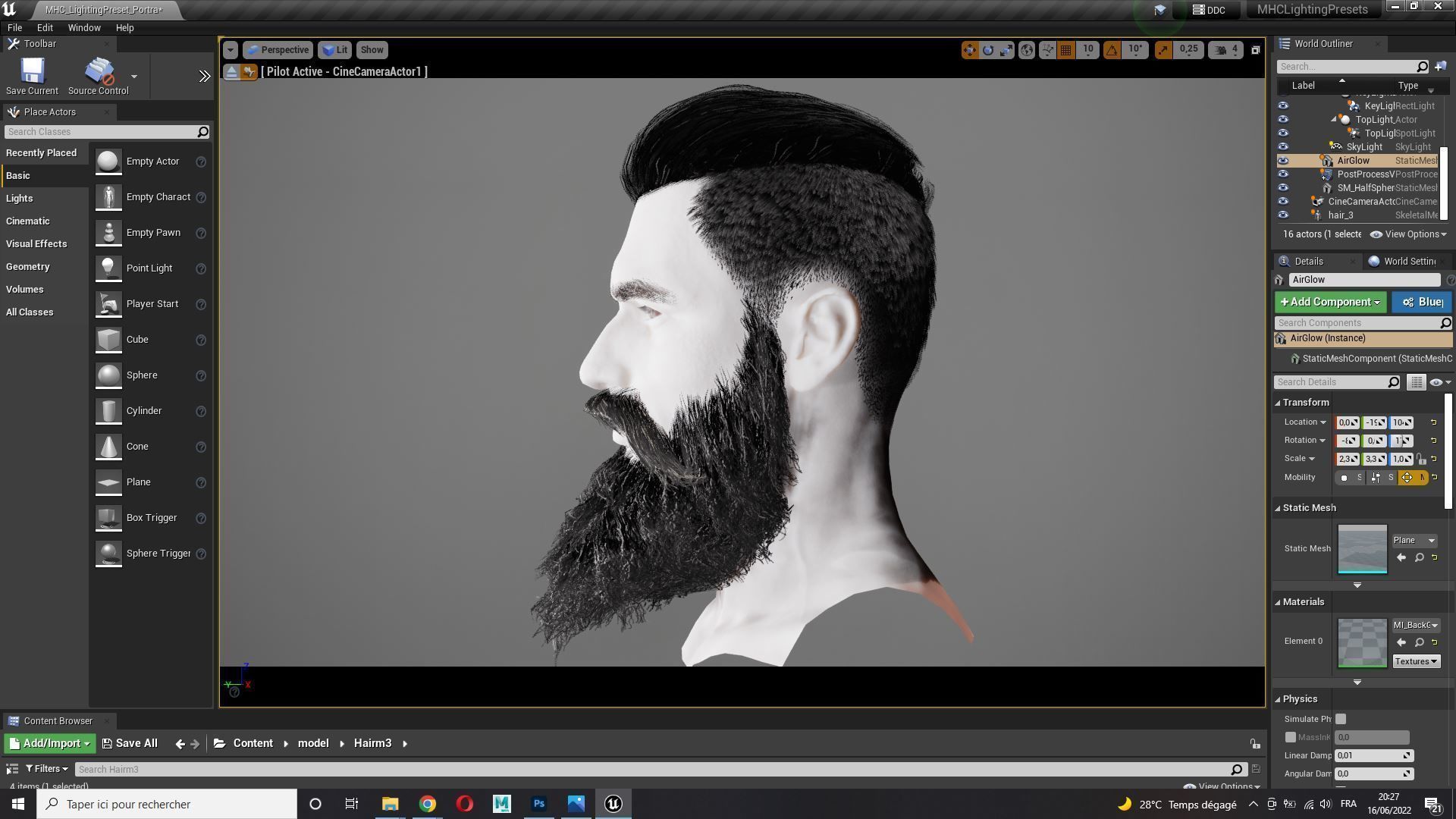Click the Blueprint/Add Script button
1456x819 pixels.
click(x=1422, y=302)
